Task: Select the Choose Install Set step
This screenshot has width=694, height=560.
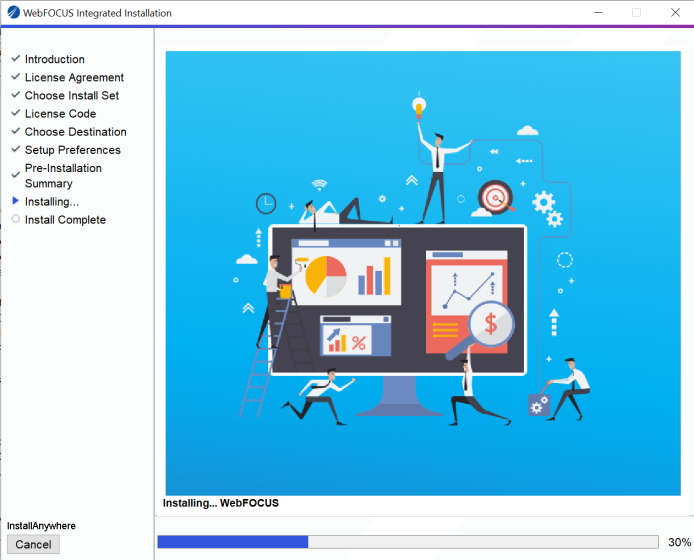Action: click(72, 96)
